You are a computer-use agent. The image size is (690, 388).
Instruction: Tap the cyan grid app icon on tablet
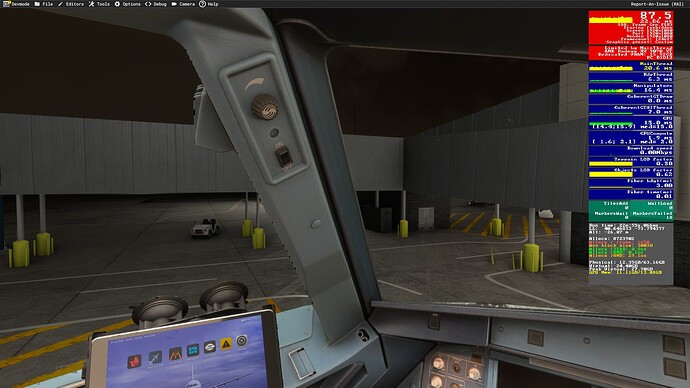193,350
